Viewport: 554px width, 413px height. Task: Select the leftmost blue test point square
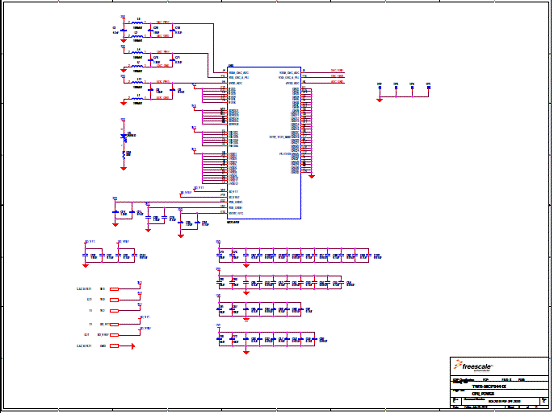click(x=379, y=87)
